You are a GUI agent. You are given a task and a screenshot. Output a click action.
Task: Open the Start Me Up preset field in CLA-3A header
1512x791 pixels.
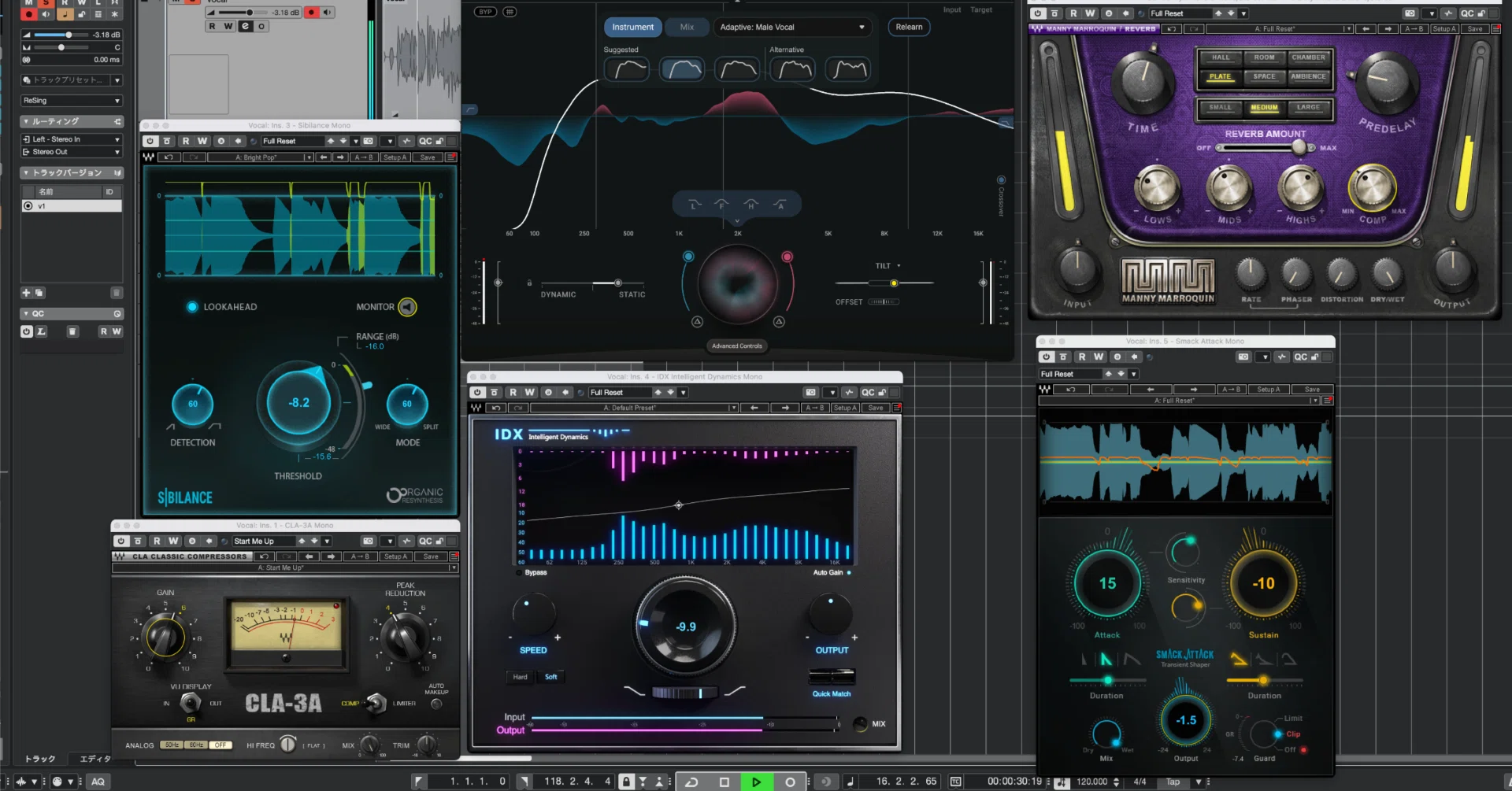coord(263,542)
